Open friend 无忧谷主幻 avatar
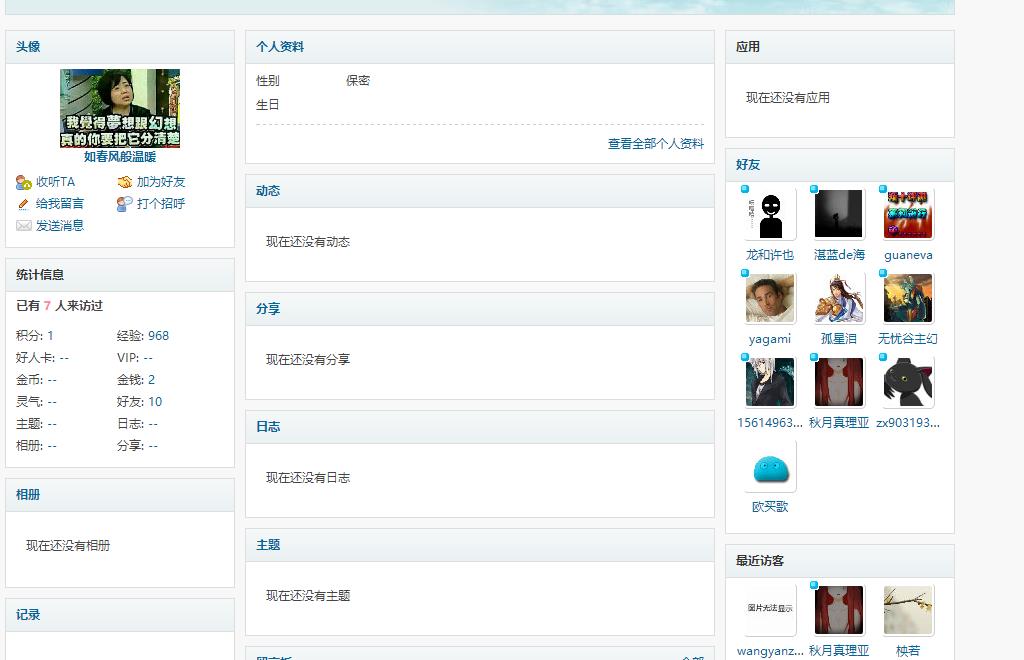 (x=908, y=298)
